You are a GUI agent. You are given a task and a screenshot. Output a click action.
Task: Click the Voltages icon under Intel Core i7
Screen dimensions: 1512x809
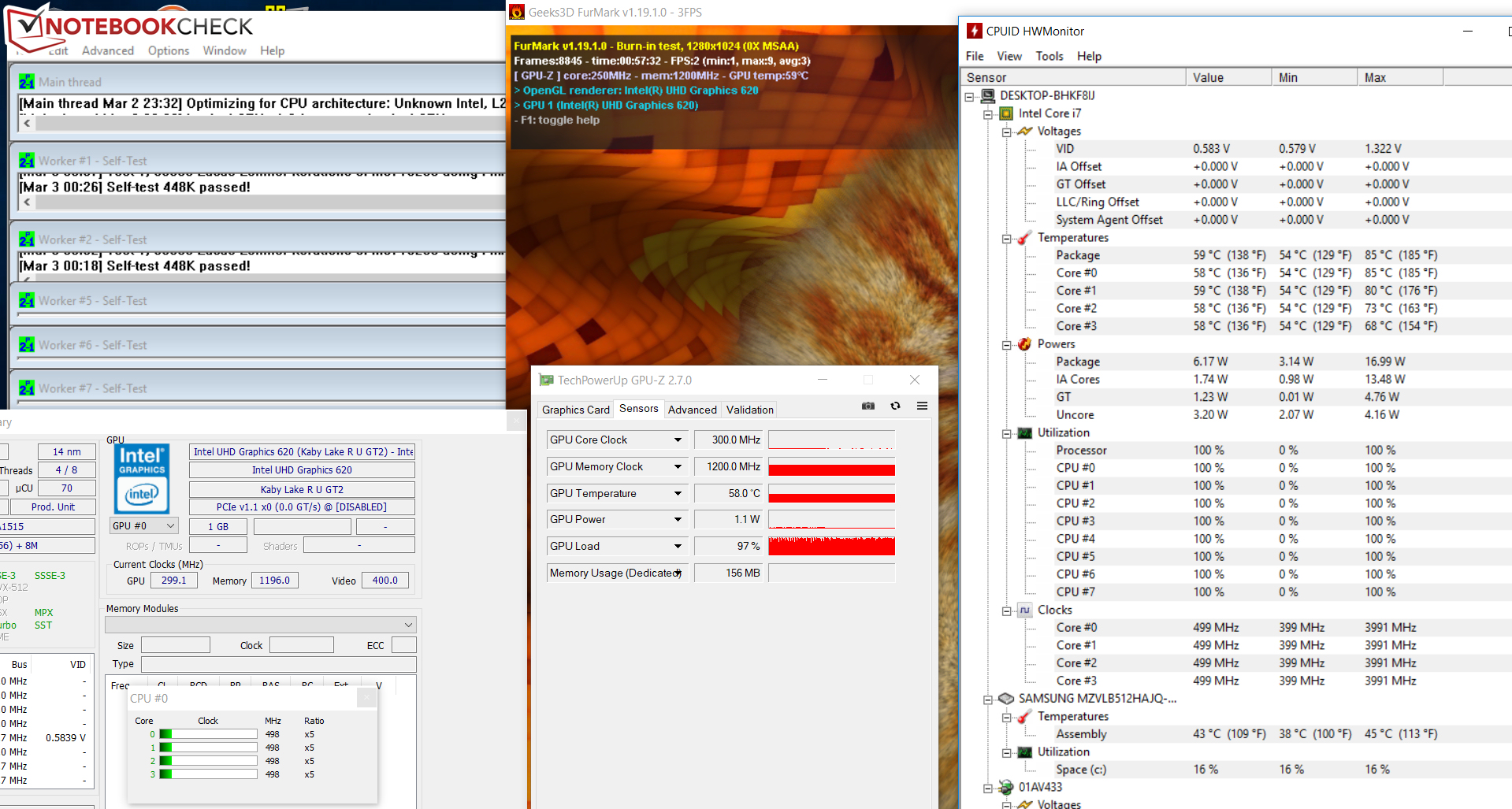[x=1025, y=132]
